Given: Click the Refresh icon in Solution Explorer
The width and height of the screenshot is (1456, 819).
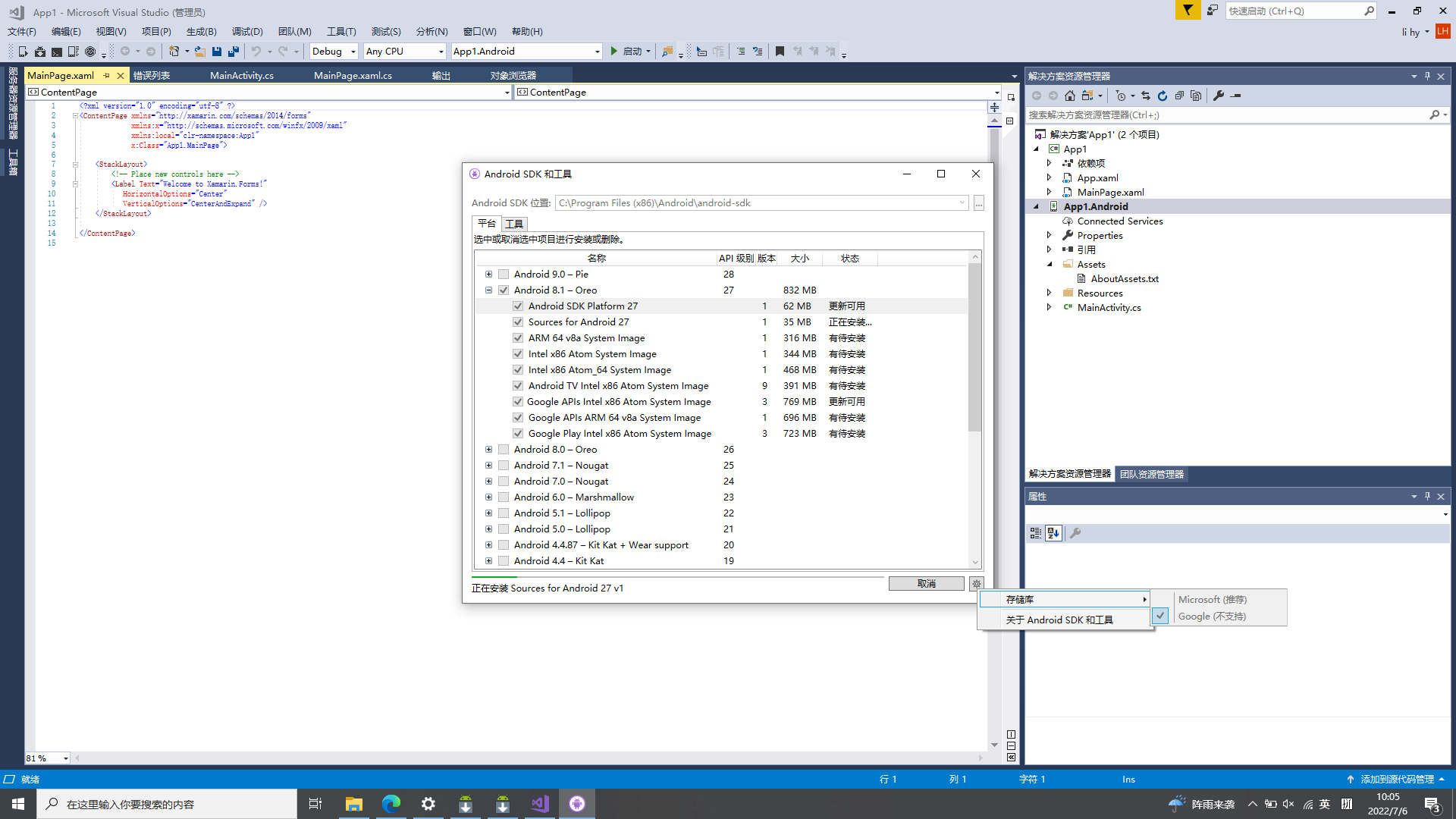Looking at the screenshot, I should 1163,96.
